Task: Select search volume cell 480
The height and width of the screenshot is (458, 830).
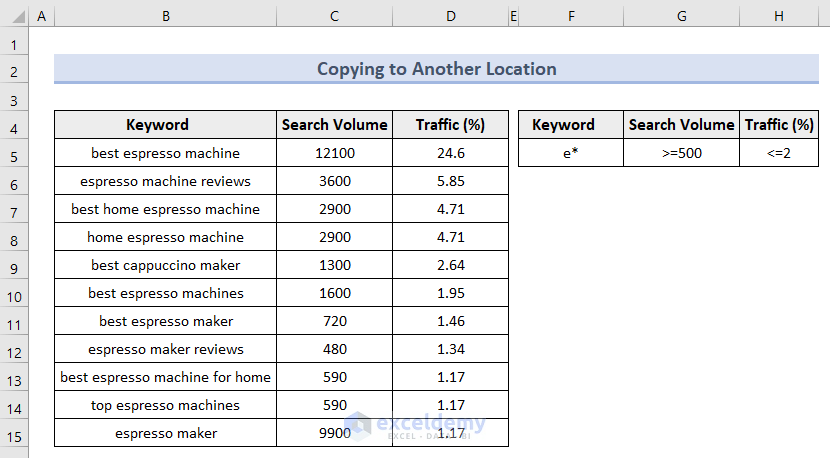Action: [334, 349]
